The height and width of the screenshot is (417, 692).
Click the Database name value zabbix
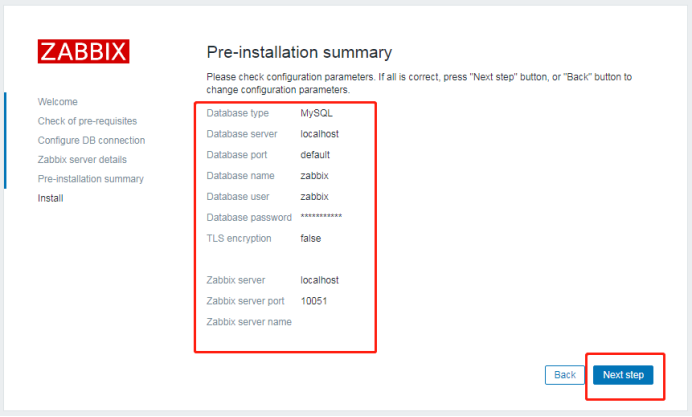(314, 176)
